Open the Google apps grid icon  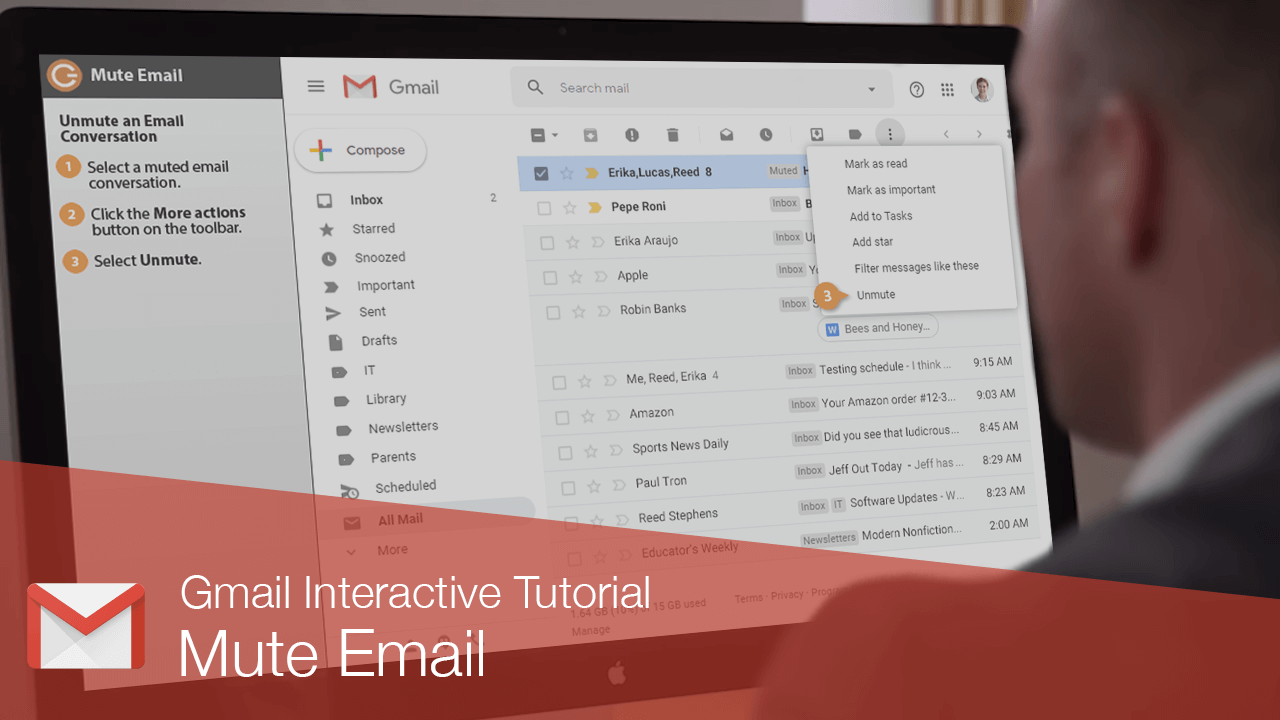click(x=946, y=89)
